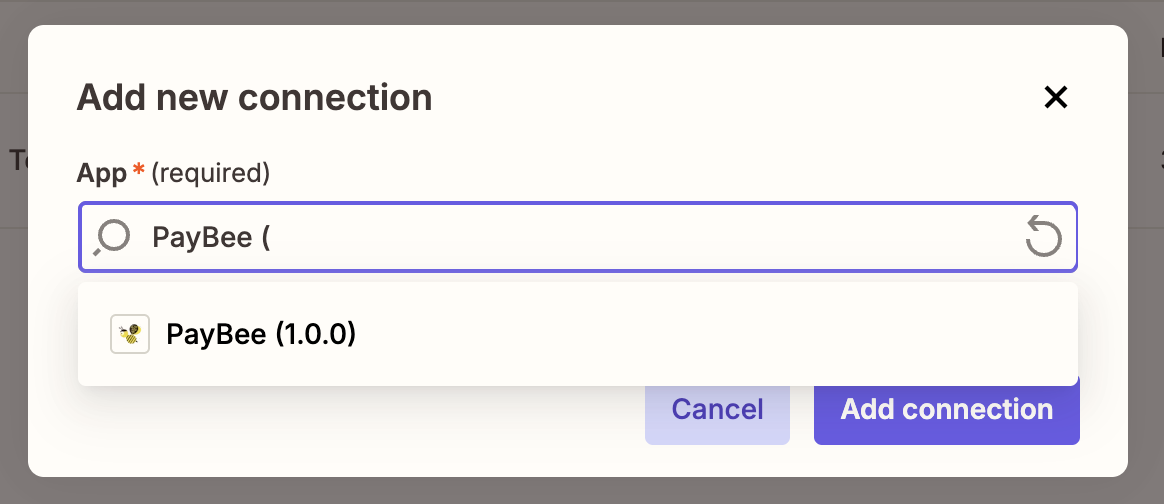Click the "(required)" text next to App
Image resolution: width=1164 pixels, height=504 pixels.
(210, 173)
